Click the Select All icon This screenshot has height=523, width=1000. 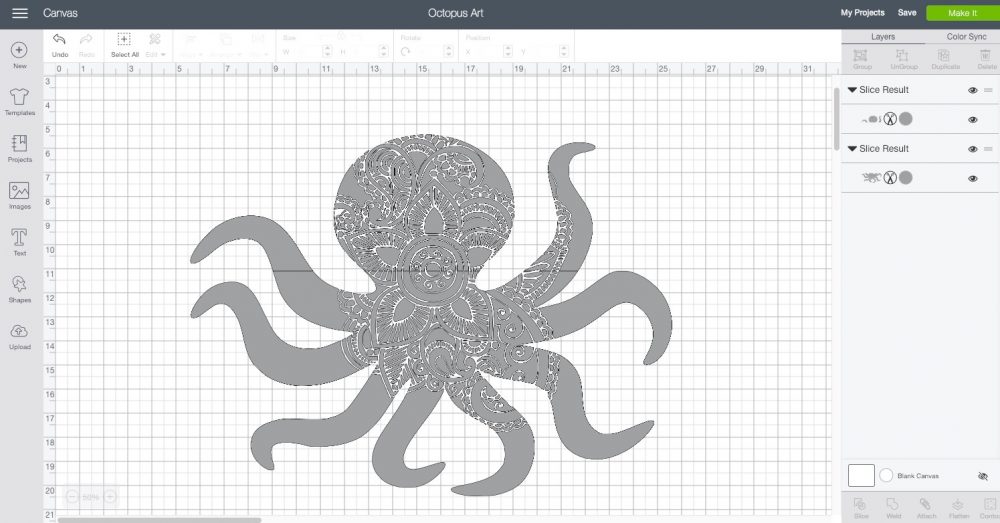(x=124, y=40)
